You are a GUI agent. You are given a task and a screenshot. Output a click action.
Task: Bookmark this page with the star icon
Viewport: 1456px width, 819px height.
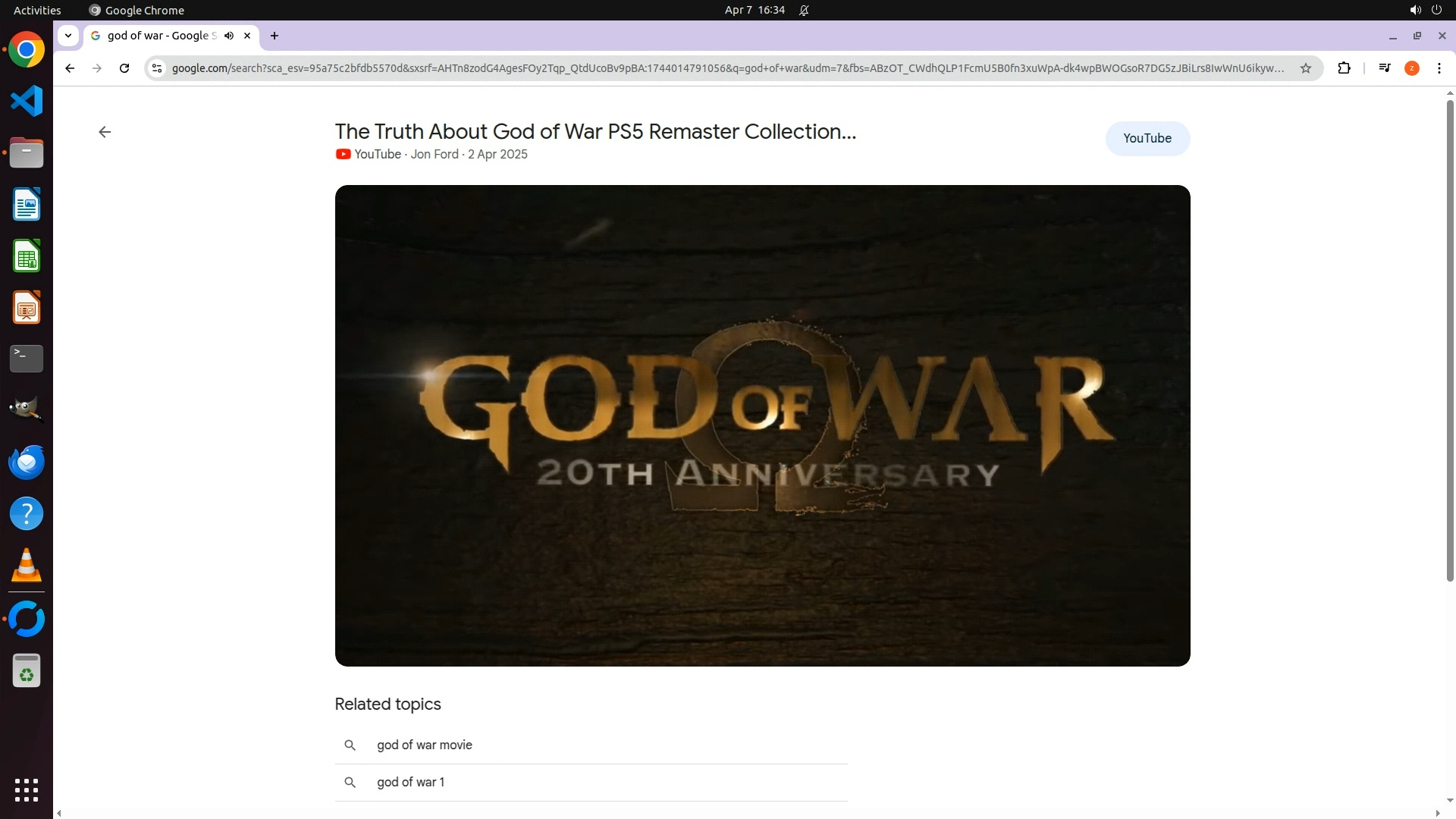pyautogui.click(x=1306, y=68)
